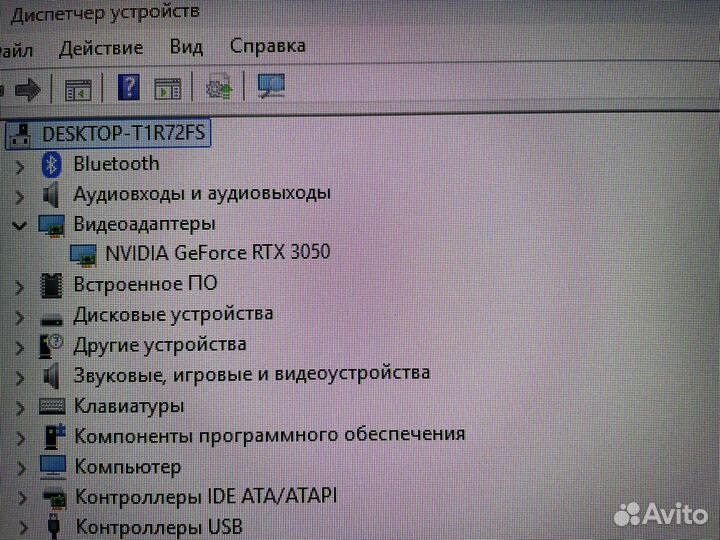
Task: Click the speaker icon for Аудиовходы и аудиовыходы
Action: (x=51, y=195)
